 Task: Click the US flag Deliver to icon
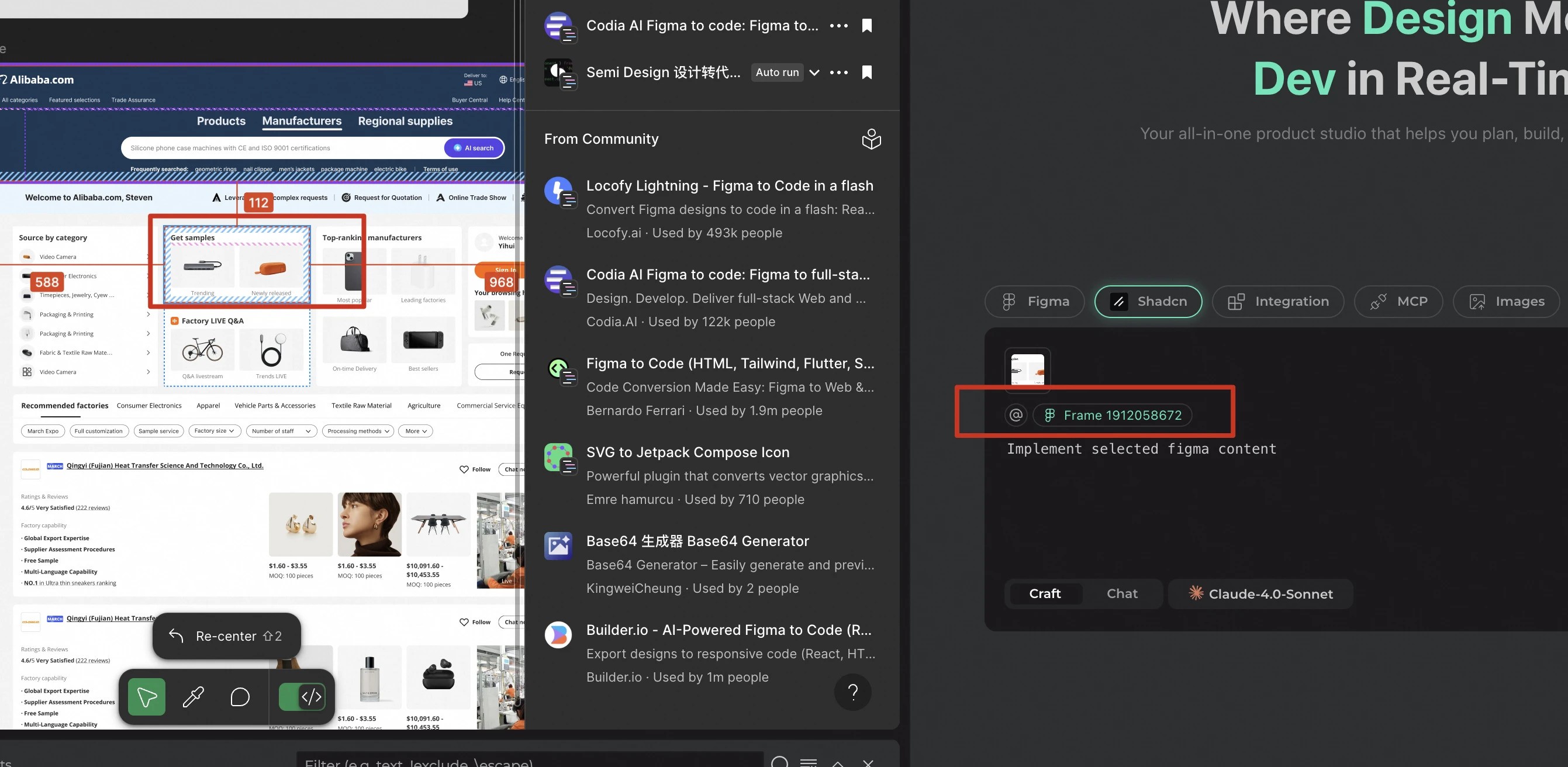click(x=468, y=84)
